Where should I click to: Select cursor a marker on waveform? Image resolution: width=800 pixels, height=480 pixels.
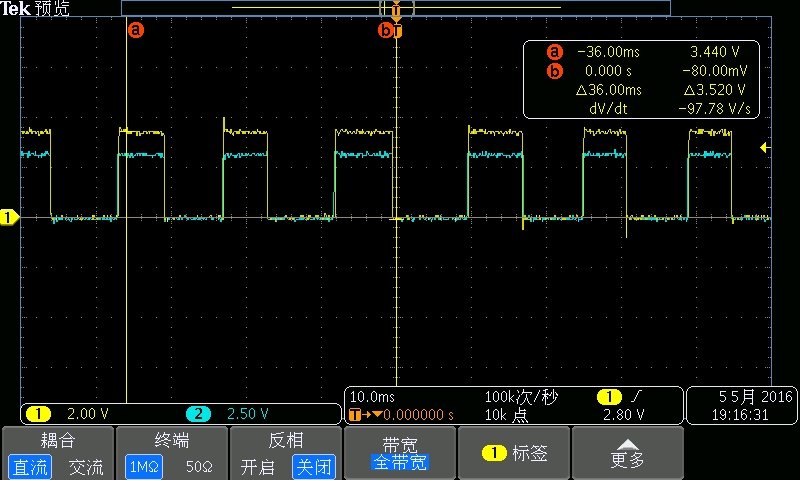tap(135, 30)
